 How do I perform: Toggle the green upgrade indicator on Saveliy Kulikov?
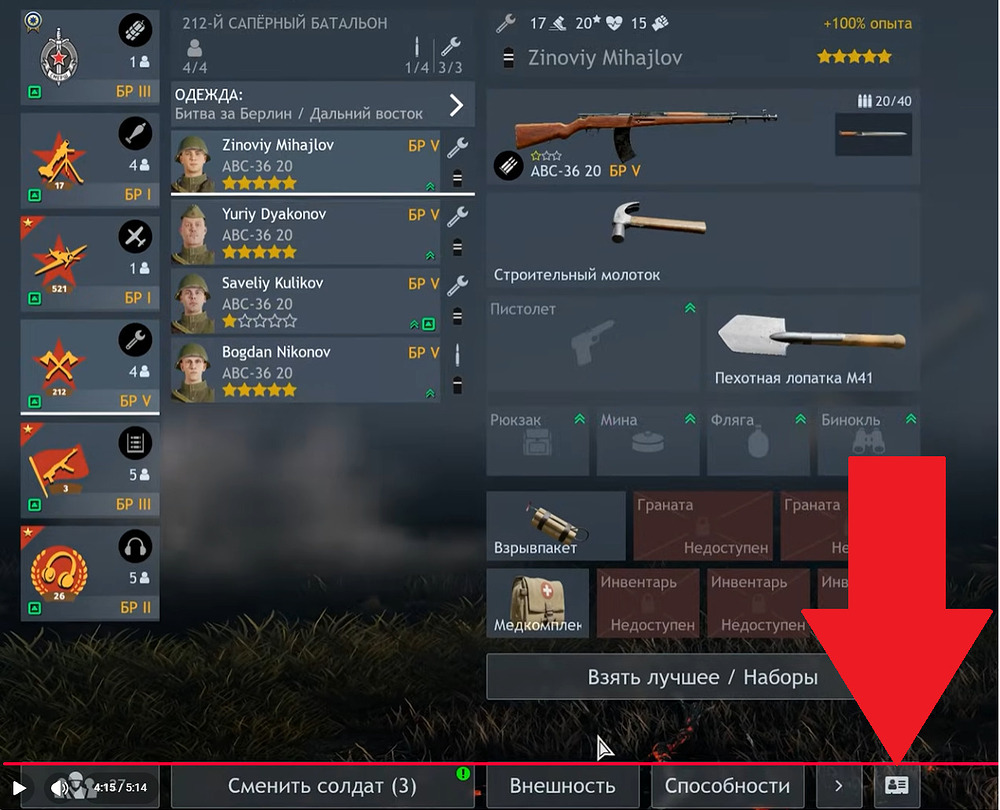(x=429, y=324)
